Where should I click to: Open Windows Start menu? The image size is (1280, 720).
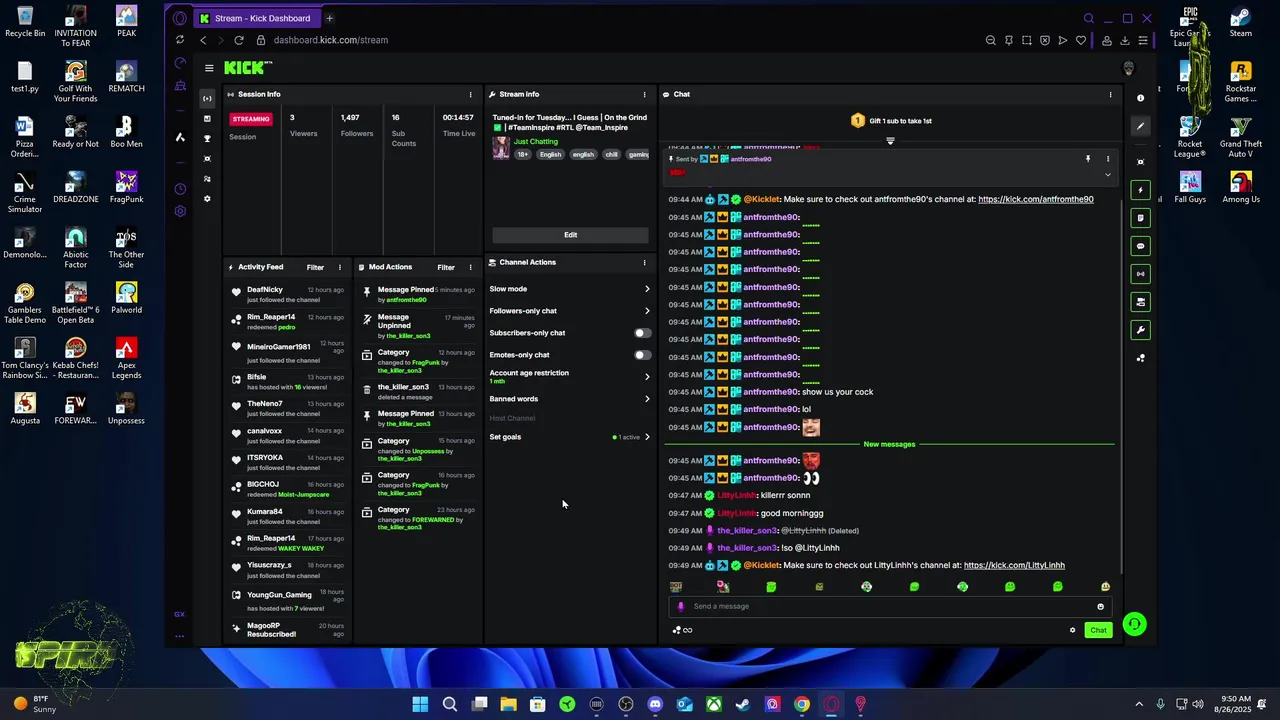pyautogui.click(x=420, y=704)
